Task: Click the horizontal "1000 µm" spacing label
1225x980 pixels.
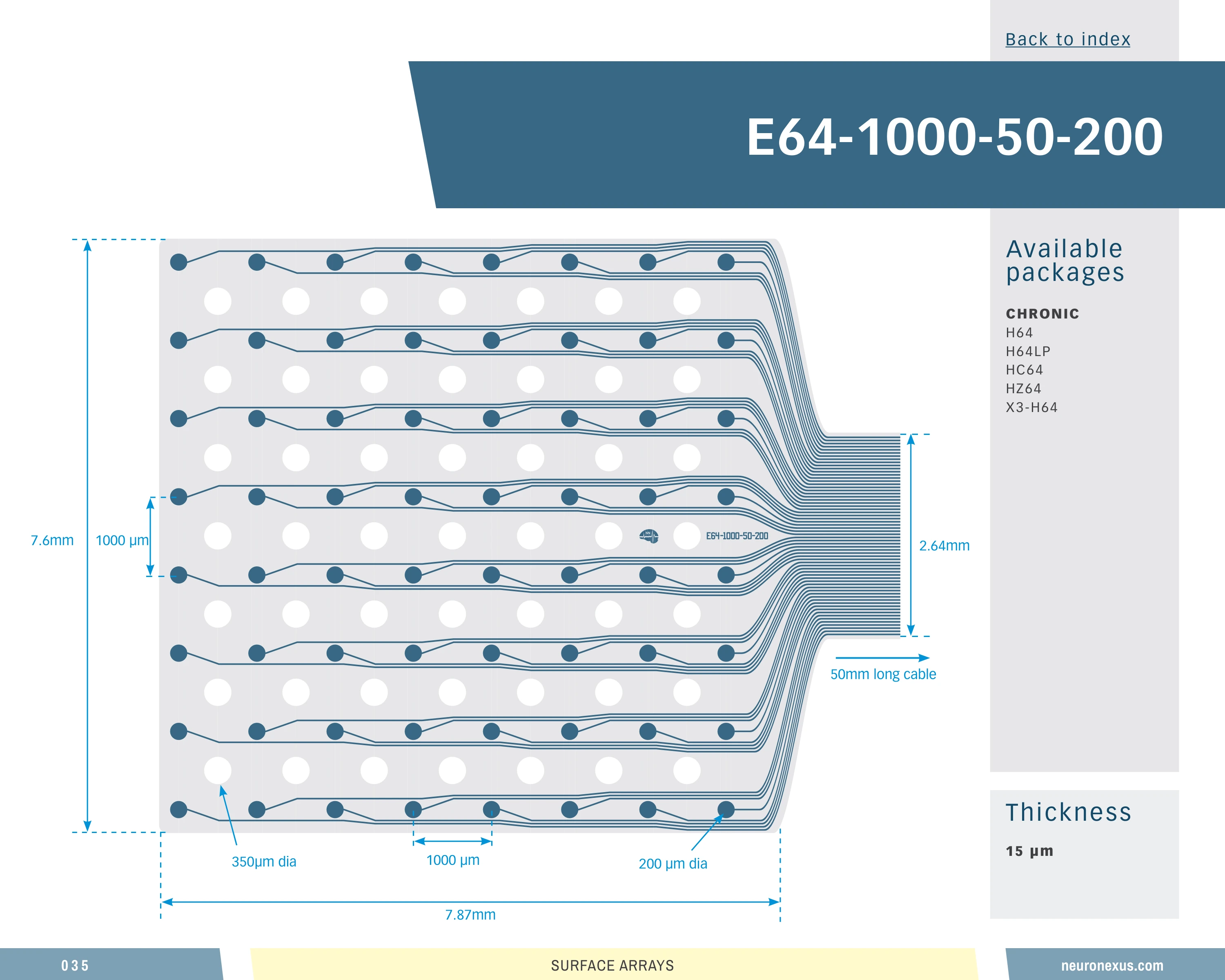Action: tap(453, 860)
